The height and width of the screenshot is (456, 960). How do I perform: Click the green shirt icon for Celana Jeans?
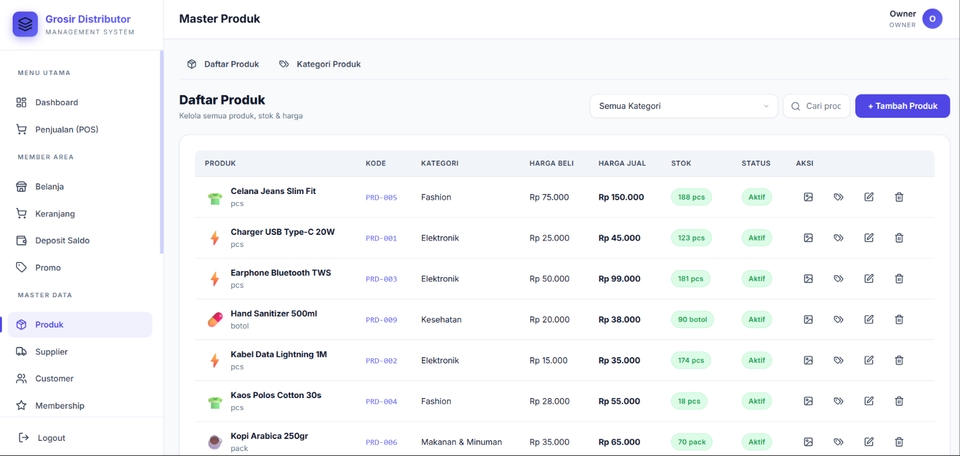[214, 198]
